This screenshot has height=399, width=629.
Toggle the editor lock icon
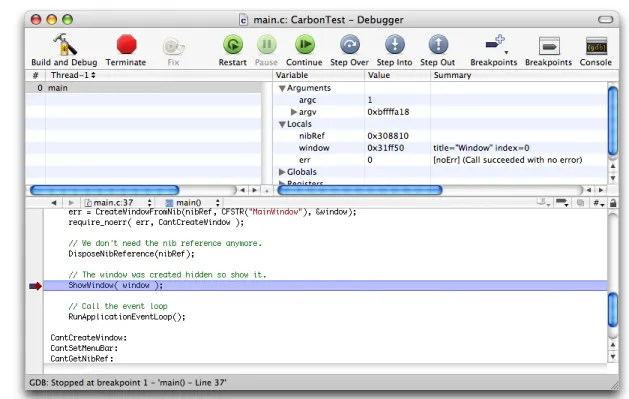click(613, 203)
